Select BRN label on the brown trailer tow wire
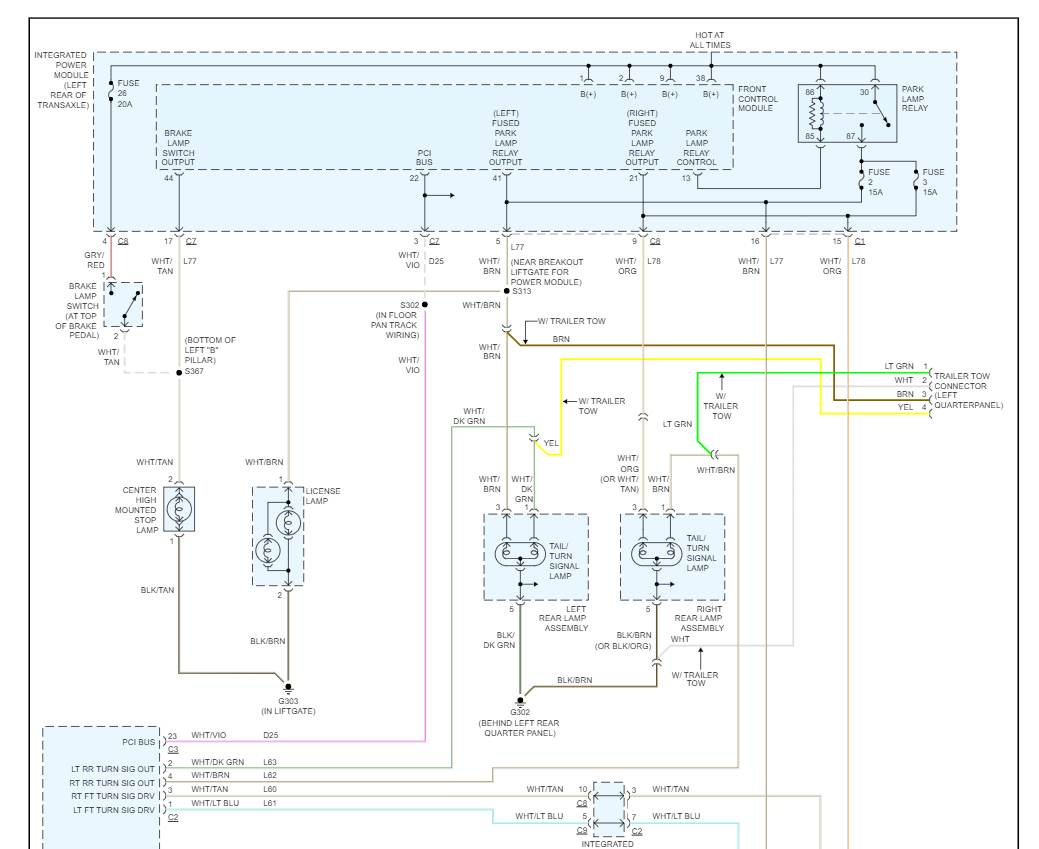 (561, 339)
